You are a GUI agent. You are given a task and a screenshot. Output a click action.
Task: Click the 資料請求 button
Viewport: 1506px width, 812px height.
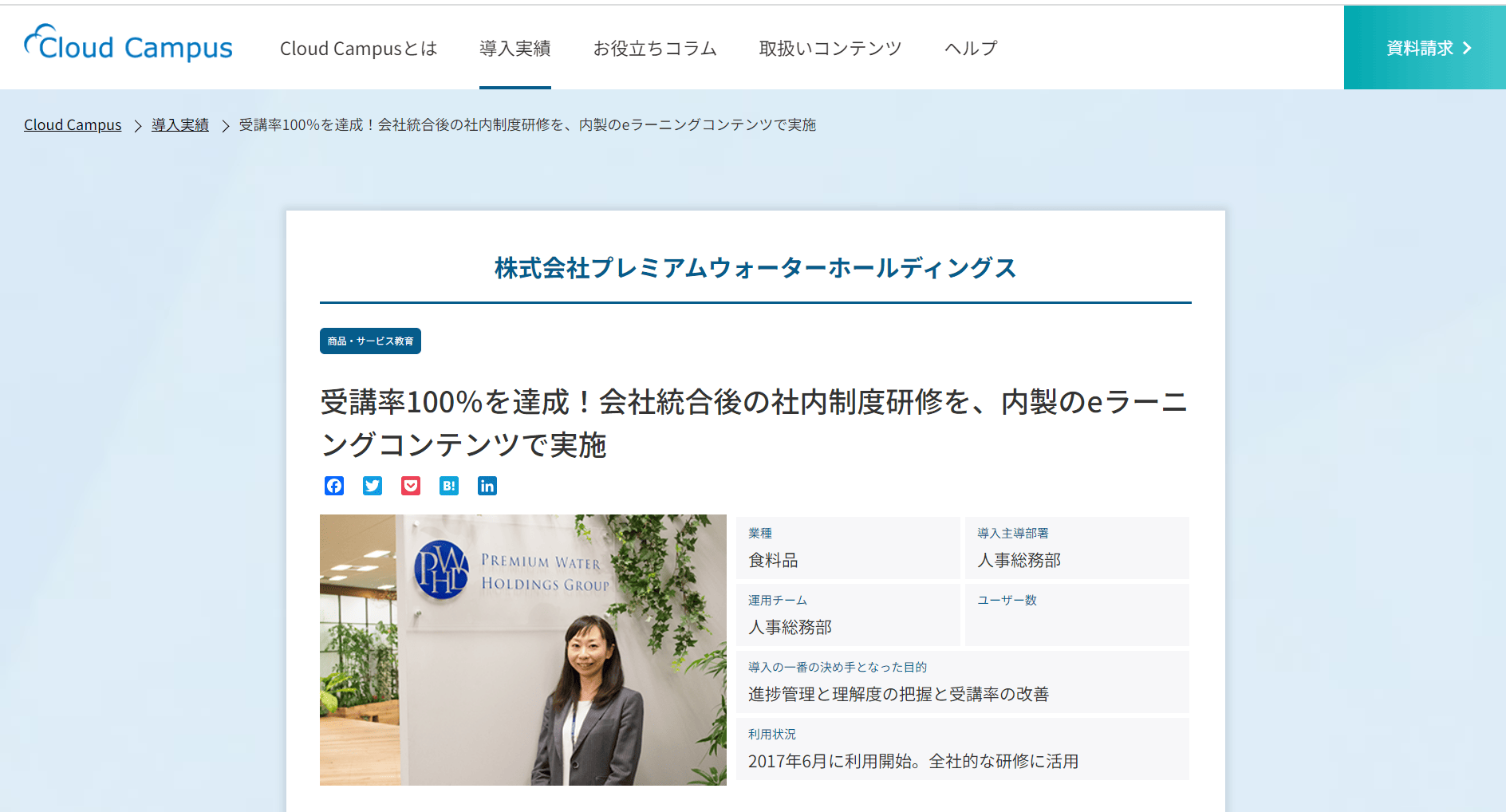click(x=1425, y=48)
